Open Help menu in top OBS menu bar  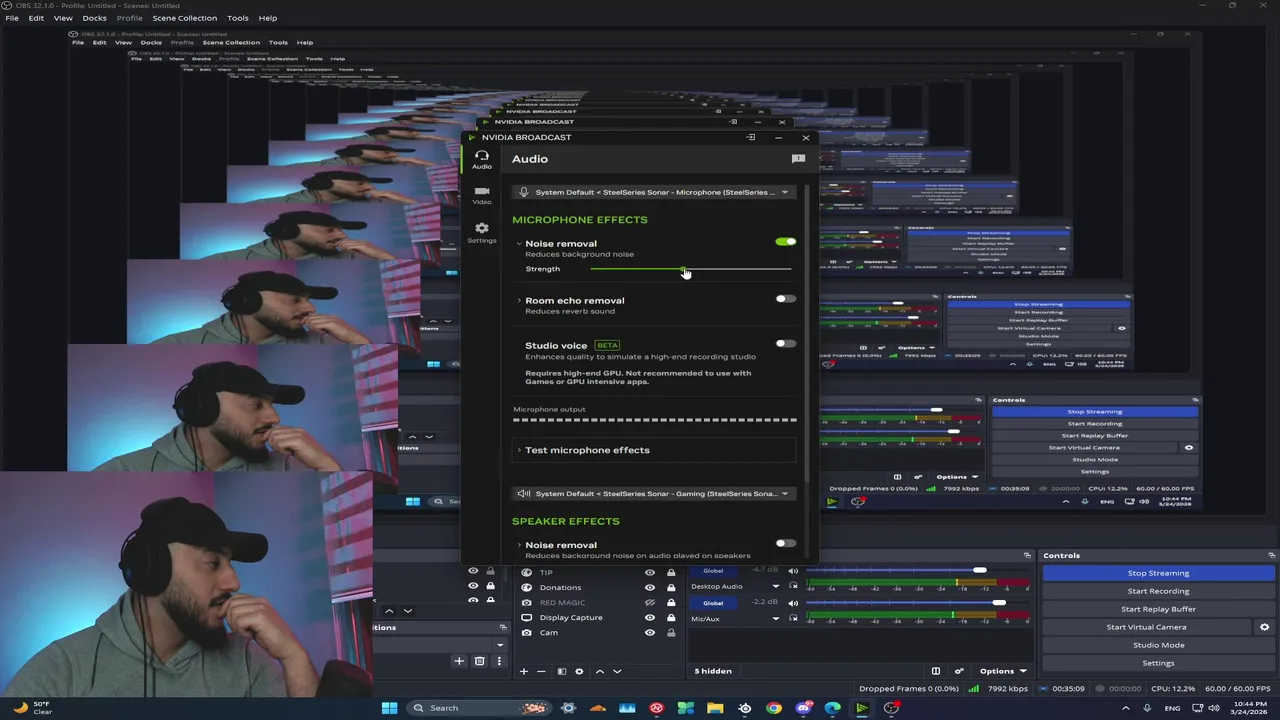point(268,18)
